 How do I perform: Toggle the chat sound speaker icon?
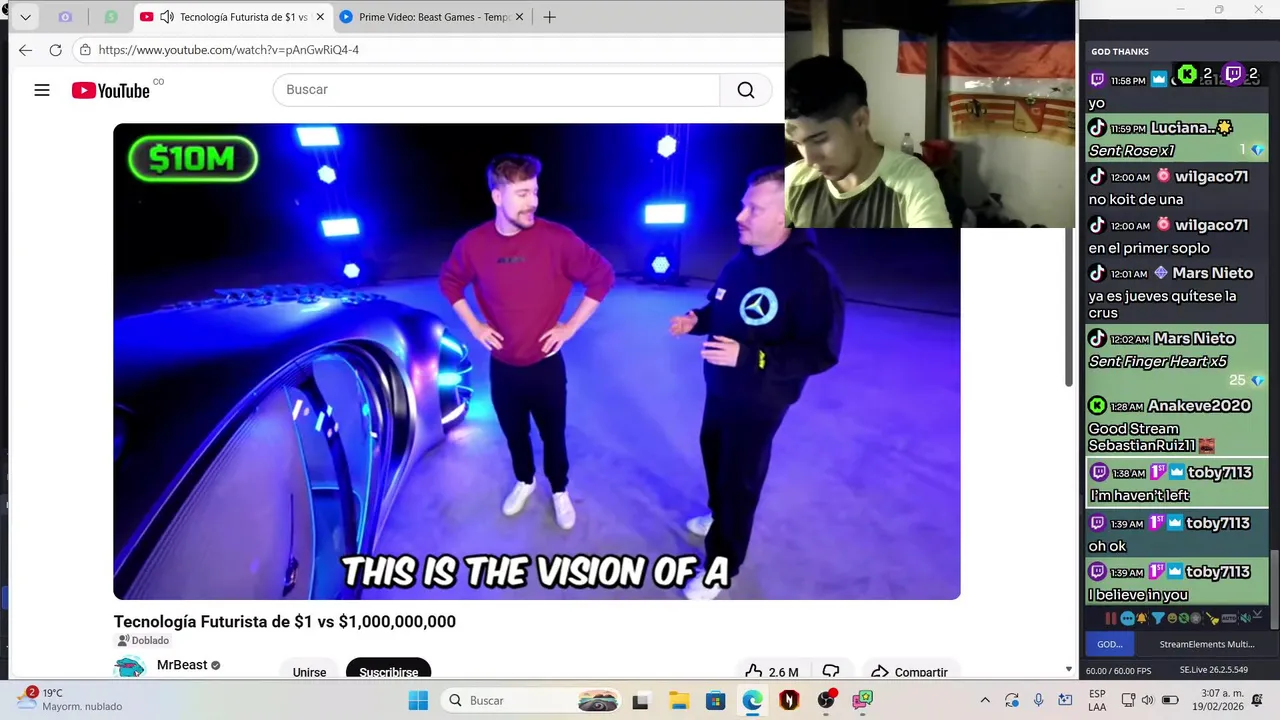coord(1248,618)
